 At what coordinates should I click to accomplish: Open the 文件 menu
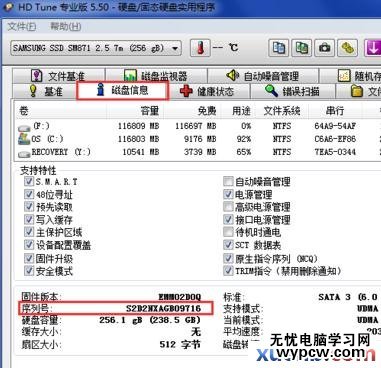tap(22, 26)
